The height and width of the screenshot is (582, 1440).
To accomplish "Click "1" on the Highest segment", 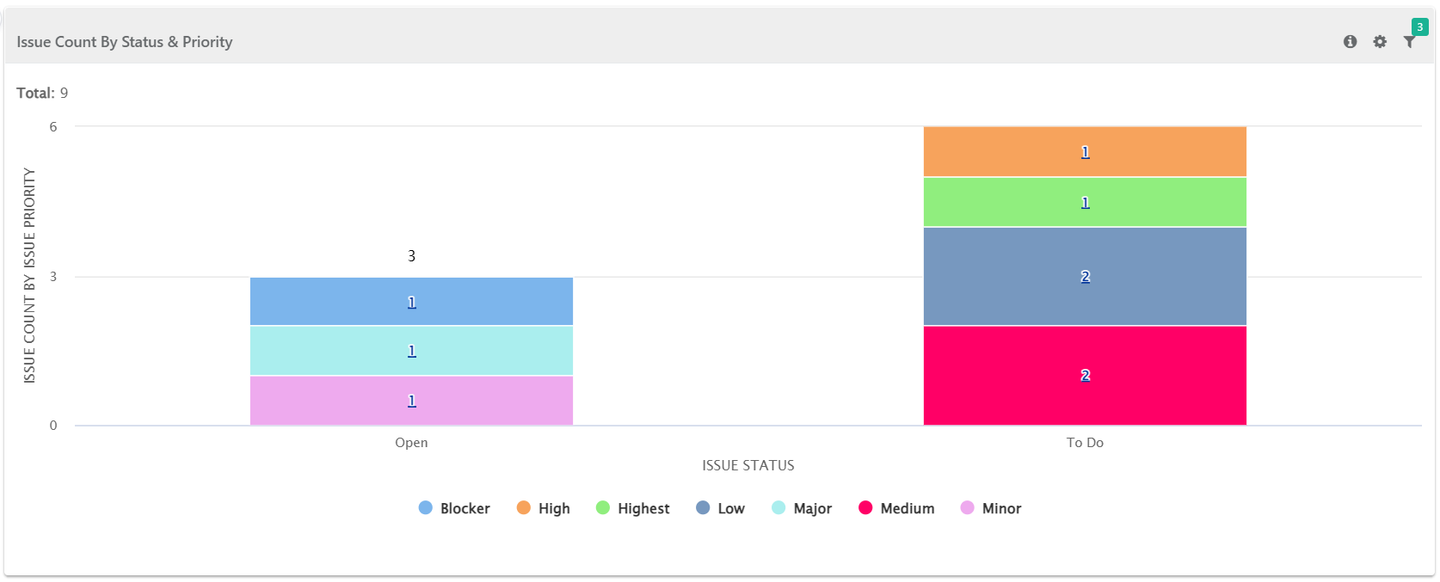I will [1085, 201].
